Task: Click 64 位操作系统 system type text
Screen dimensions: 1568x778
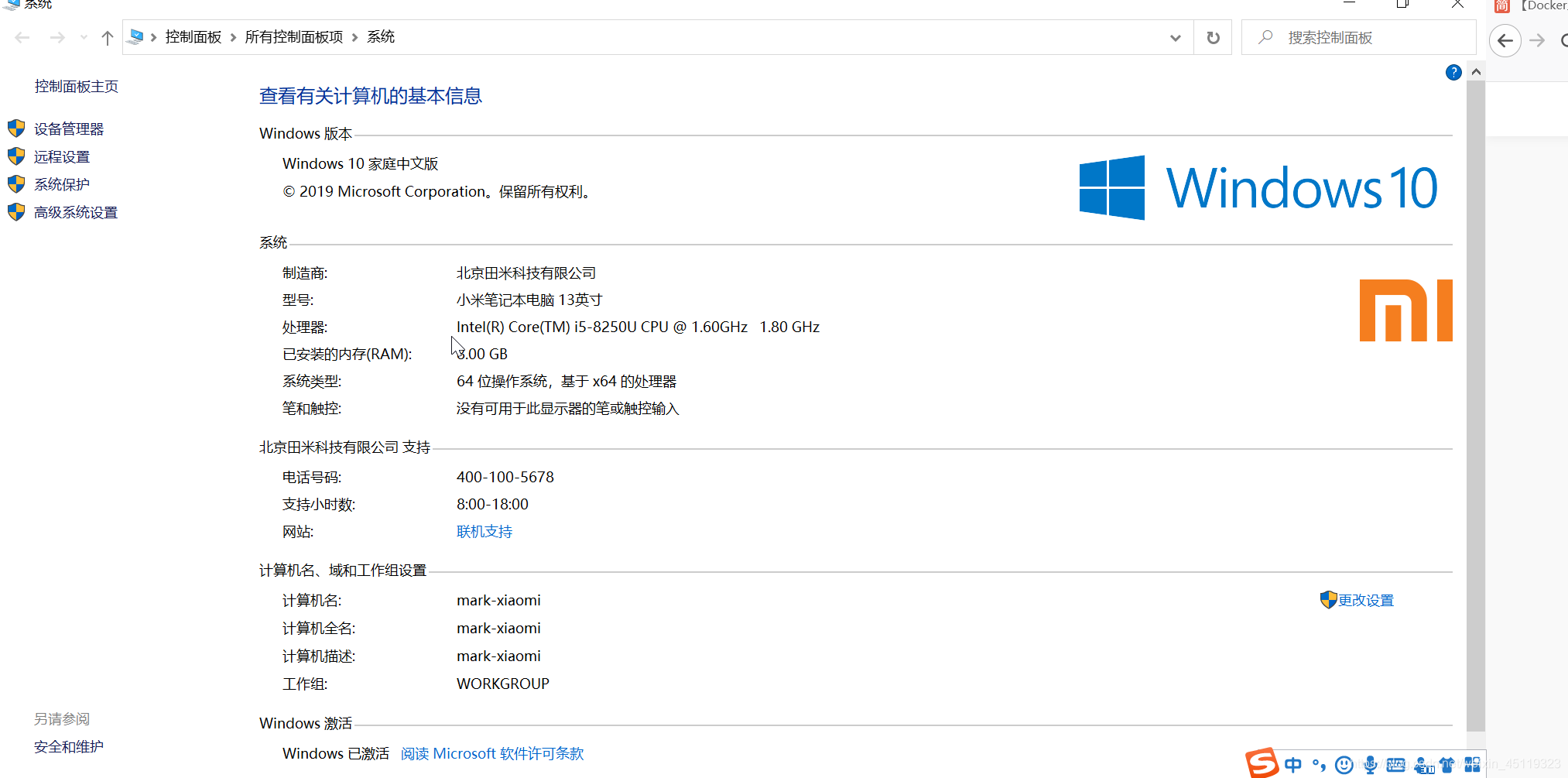Action: [x=567, y=381]
